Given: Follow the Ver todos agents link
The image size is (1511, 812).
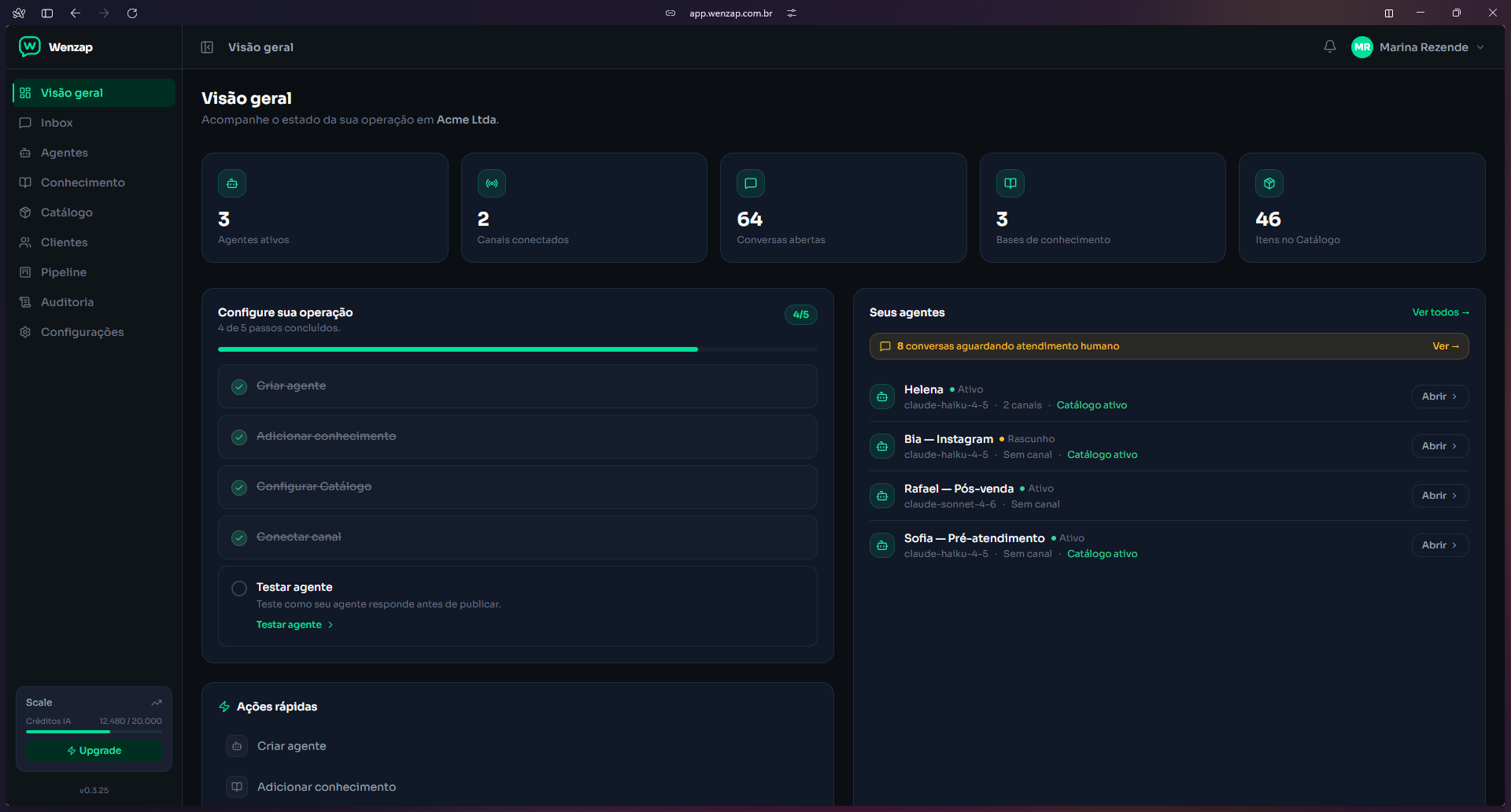Looking at the screenshot, I should tap(1440, 312).
